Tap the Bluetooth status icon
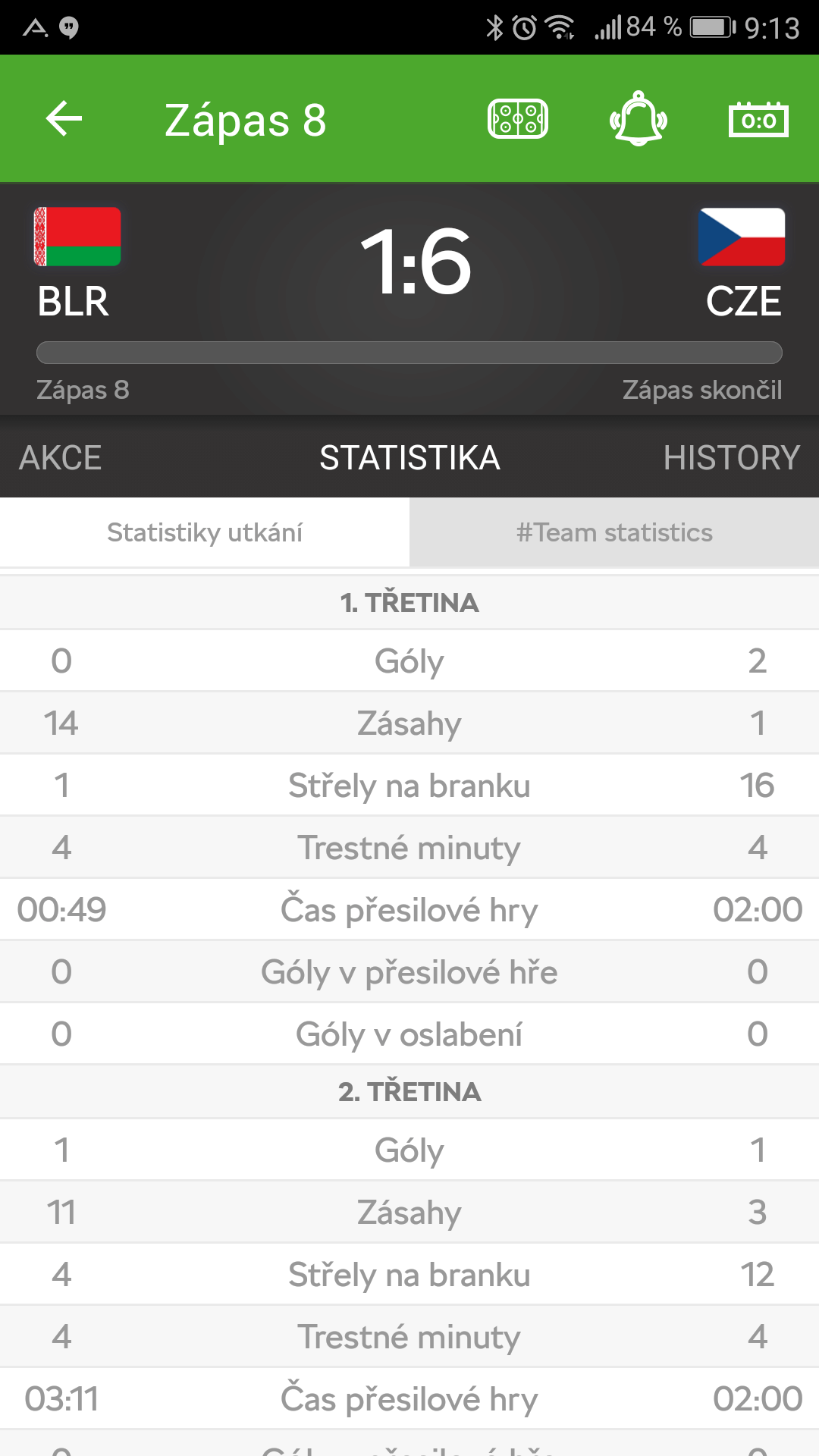This screenshot has width=819, height=1456. coord(494,28)
